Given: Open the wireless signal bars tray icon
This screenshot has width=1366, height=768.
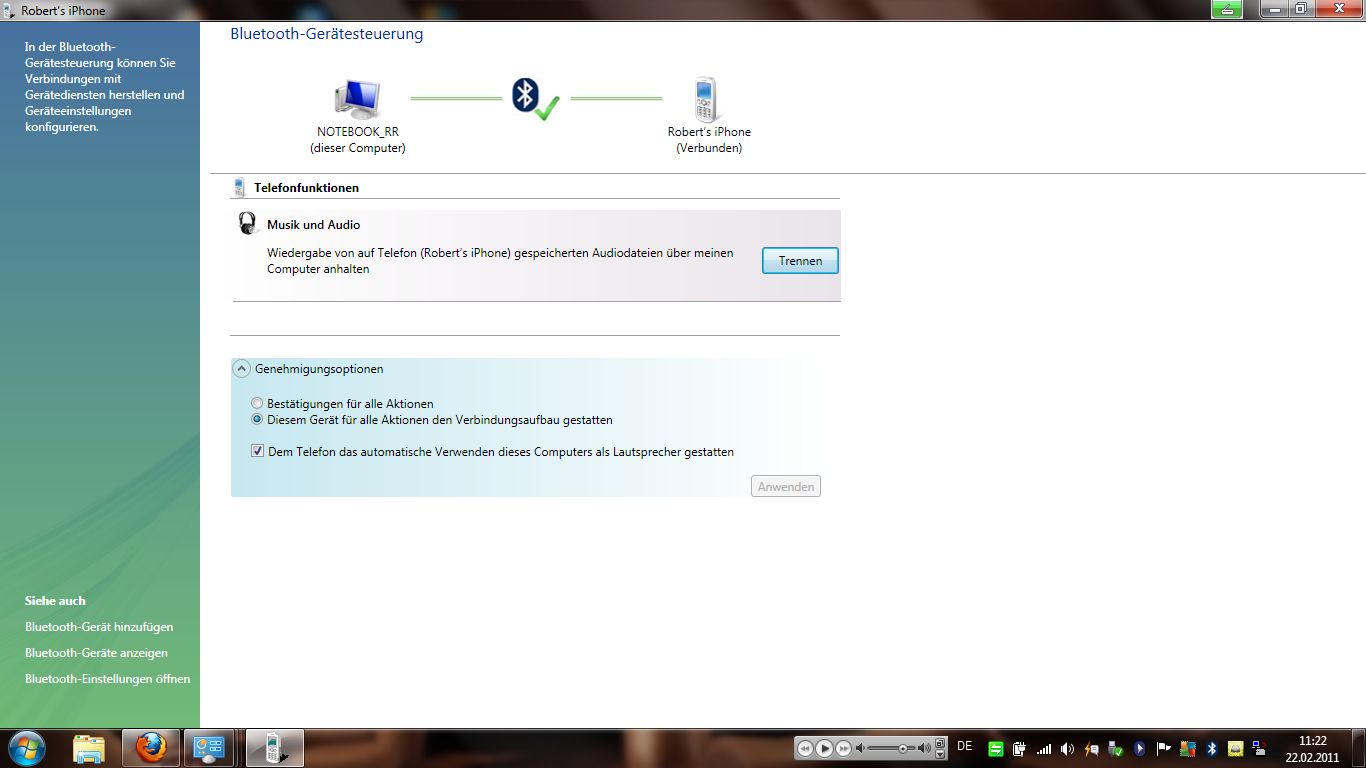Looking at the screenshot, I should (x=1044, y=749).
